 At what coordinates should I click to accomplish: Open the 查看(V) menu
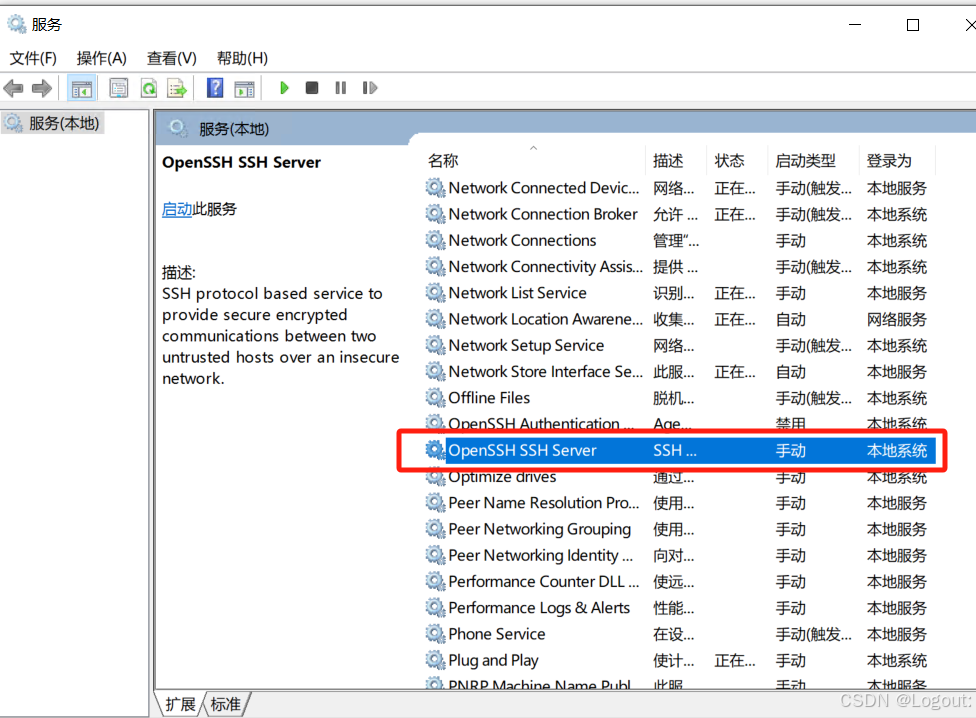pyautogui.click(x=172, y=58)
